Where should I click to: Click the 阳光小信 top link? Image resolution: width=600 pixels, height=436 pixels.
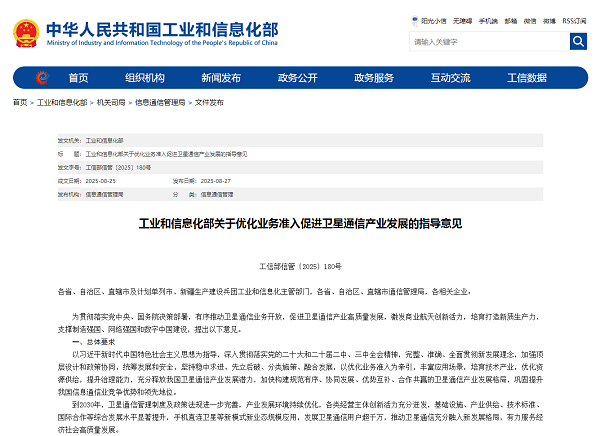[434, 21]
